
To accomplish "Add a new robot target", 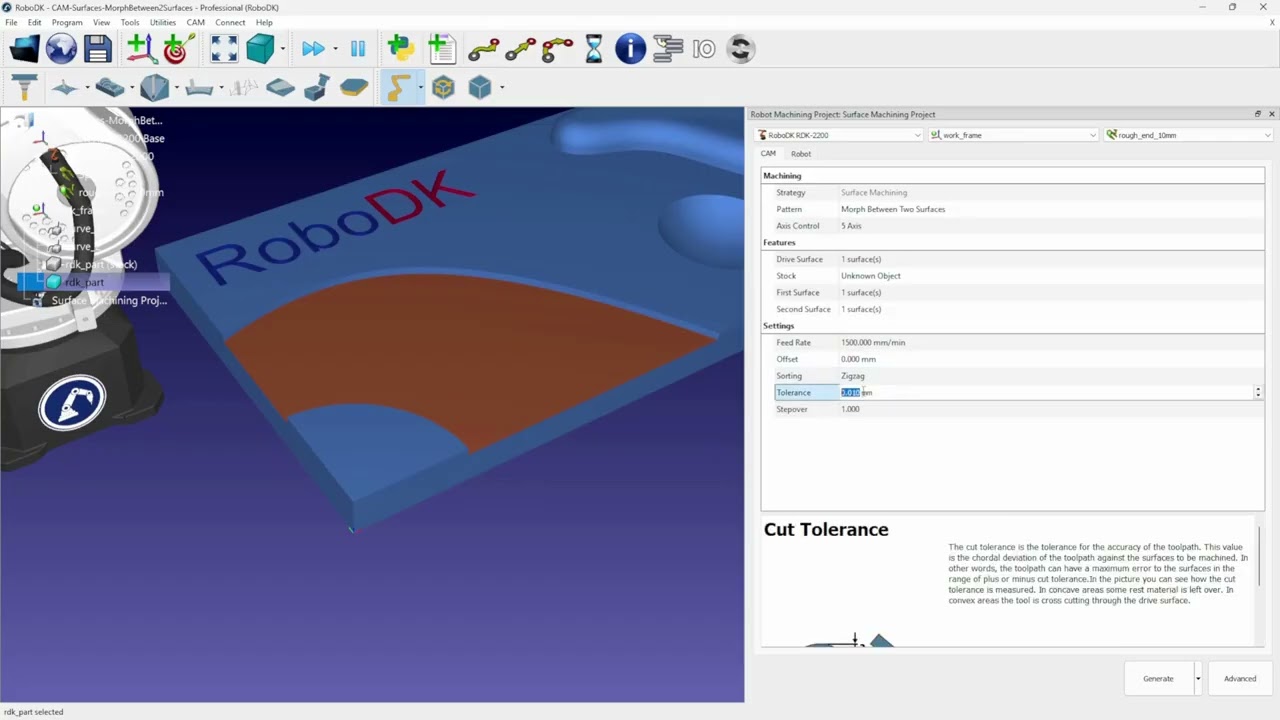I will [178, 48].
